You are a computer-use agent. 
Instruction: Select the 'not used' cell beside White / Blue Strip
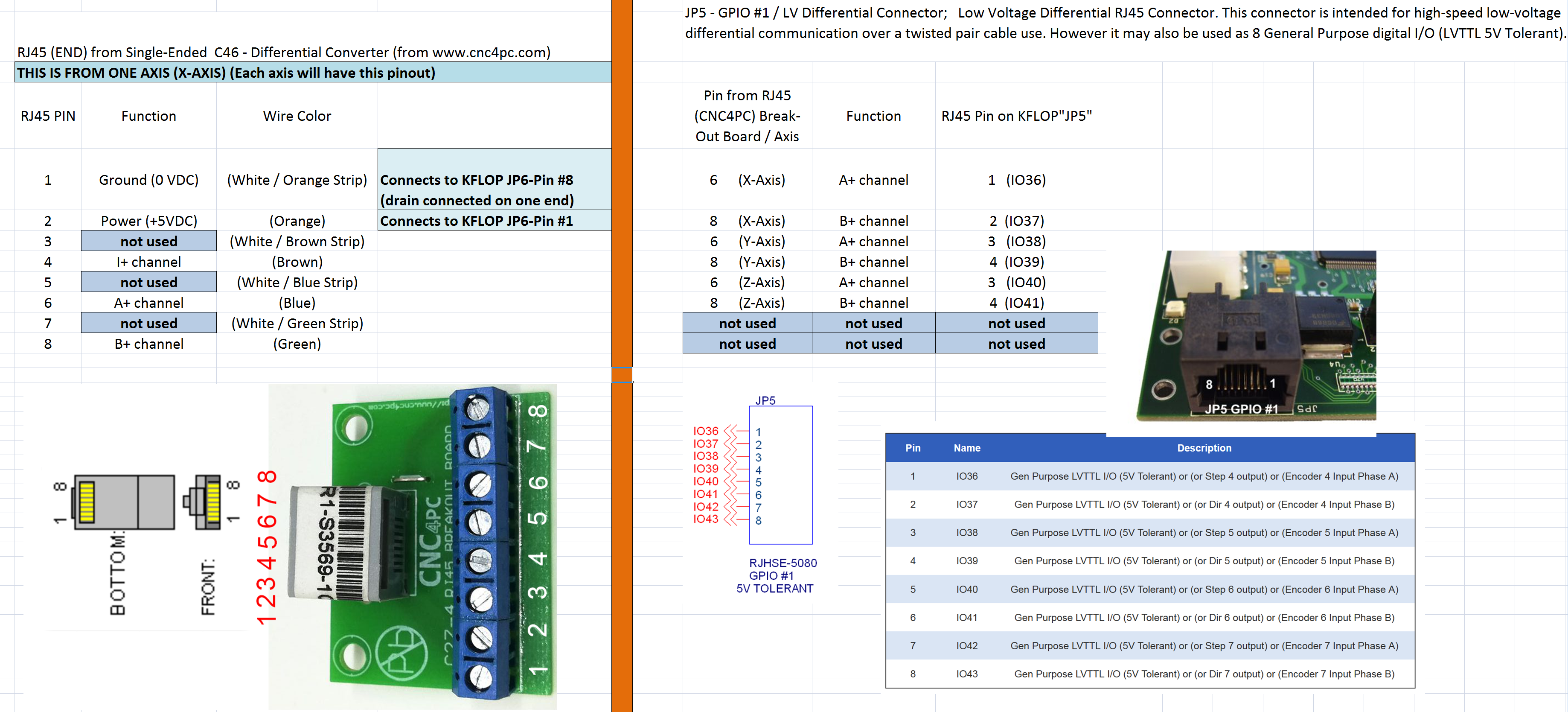(148, 282)
